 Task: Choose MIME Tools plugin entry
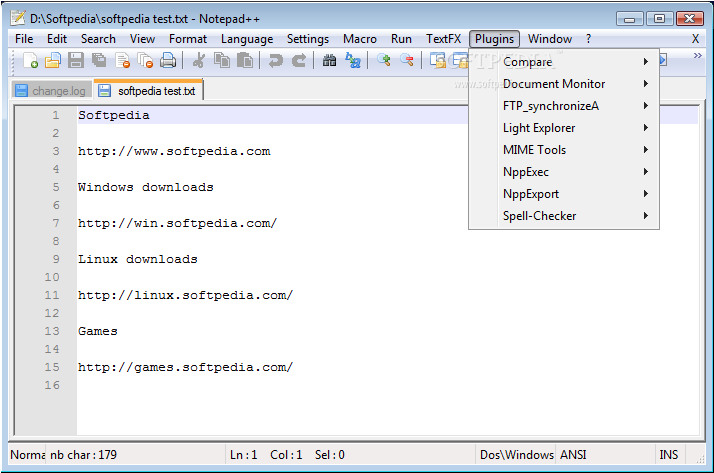[x=564, y=149]
